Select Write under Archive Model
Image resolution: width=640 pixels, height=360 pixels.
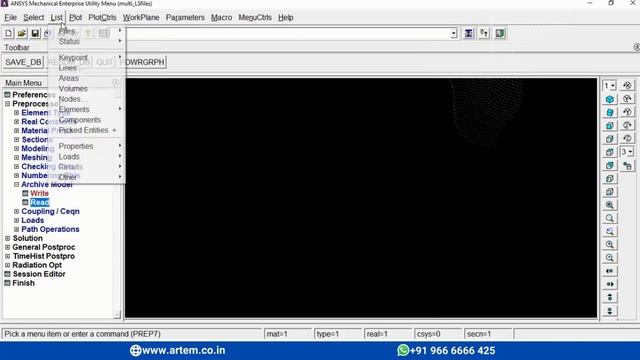pos(39,193)
